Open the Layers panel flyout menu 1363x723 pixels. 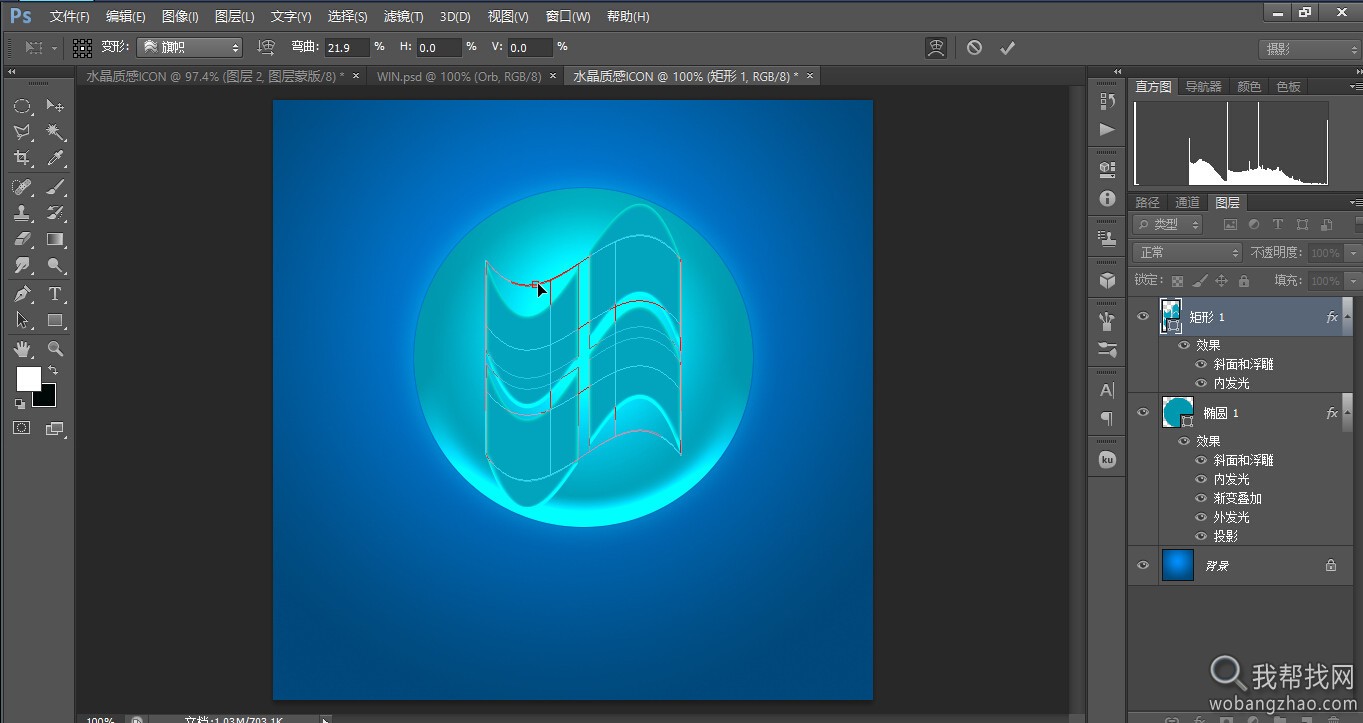[x=1355, y=202]
